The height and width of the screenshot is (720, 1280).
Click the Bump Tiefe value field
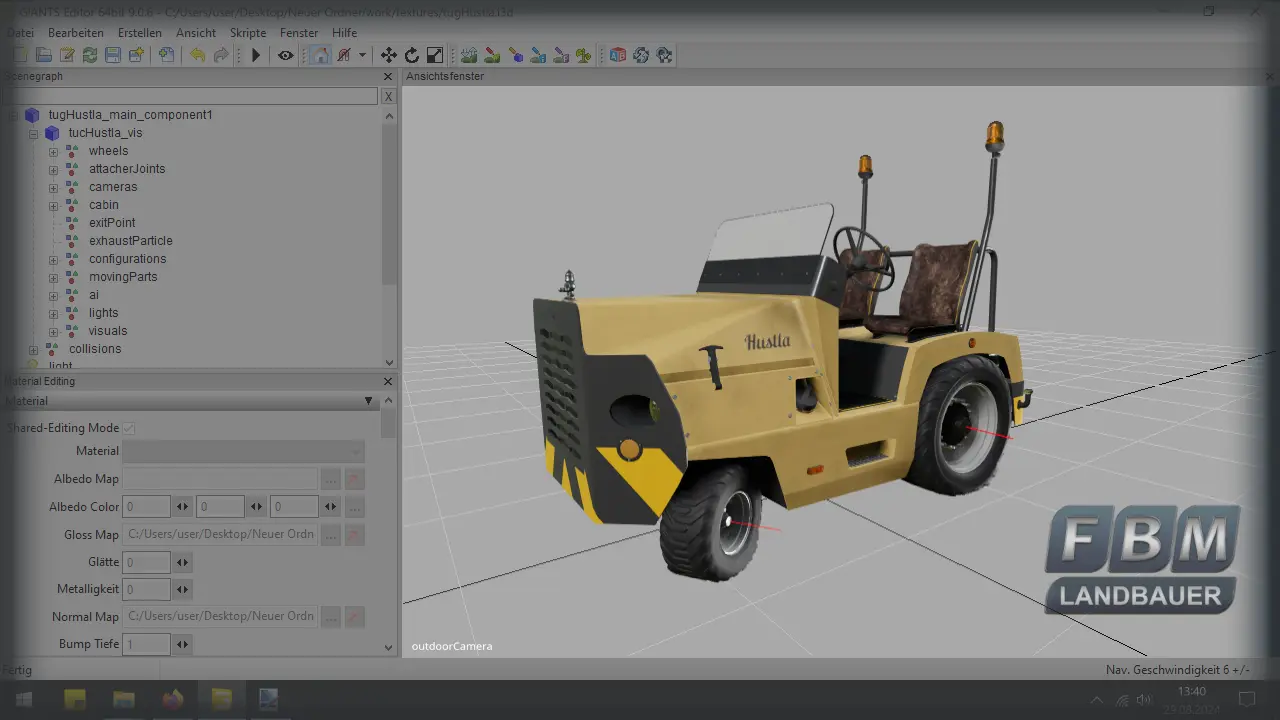tap(146, 645)
